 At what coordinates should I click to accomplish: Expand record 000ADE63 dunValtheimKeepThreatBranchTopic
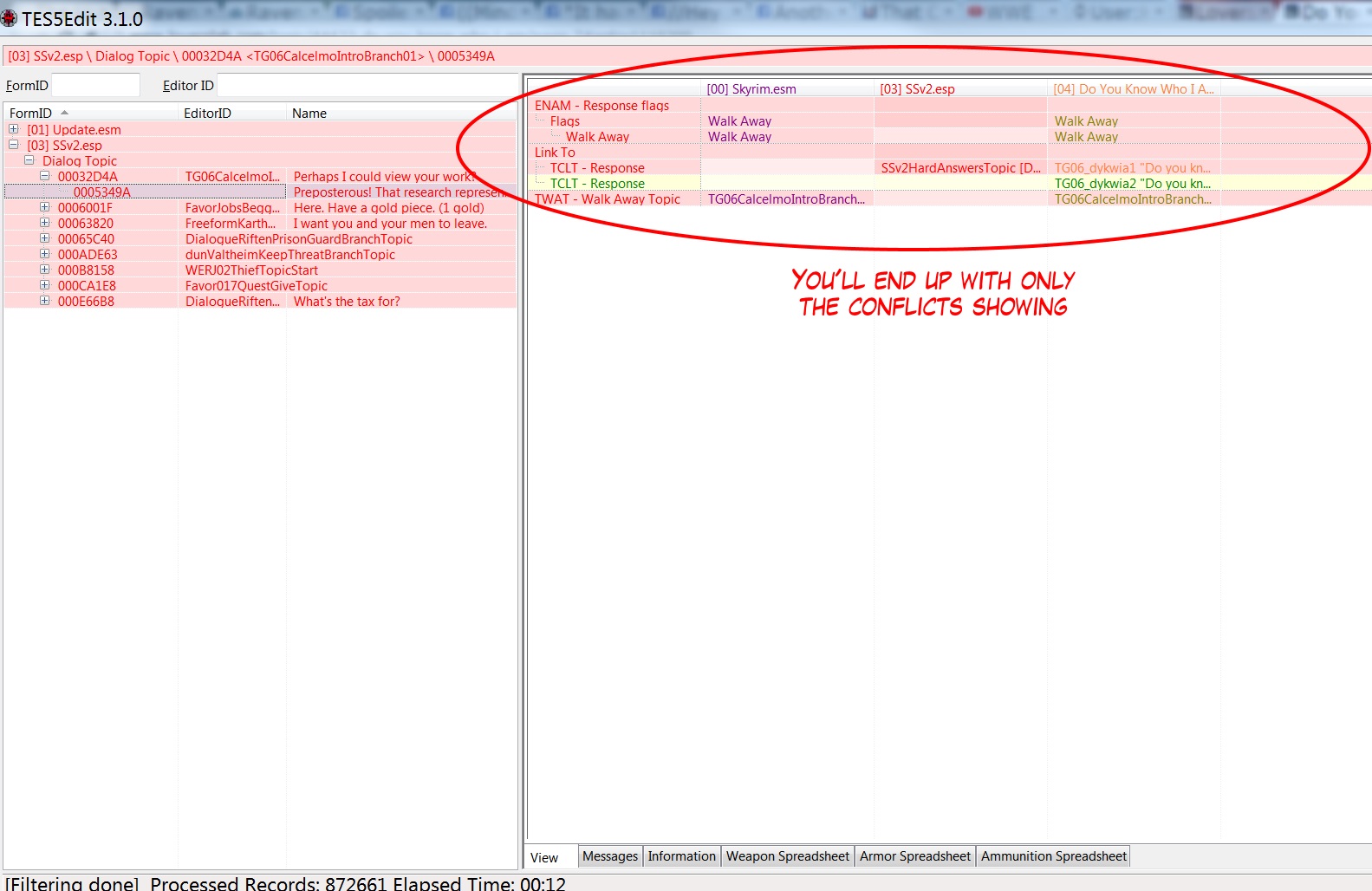(x=45, y=254)
